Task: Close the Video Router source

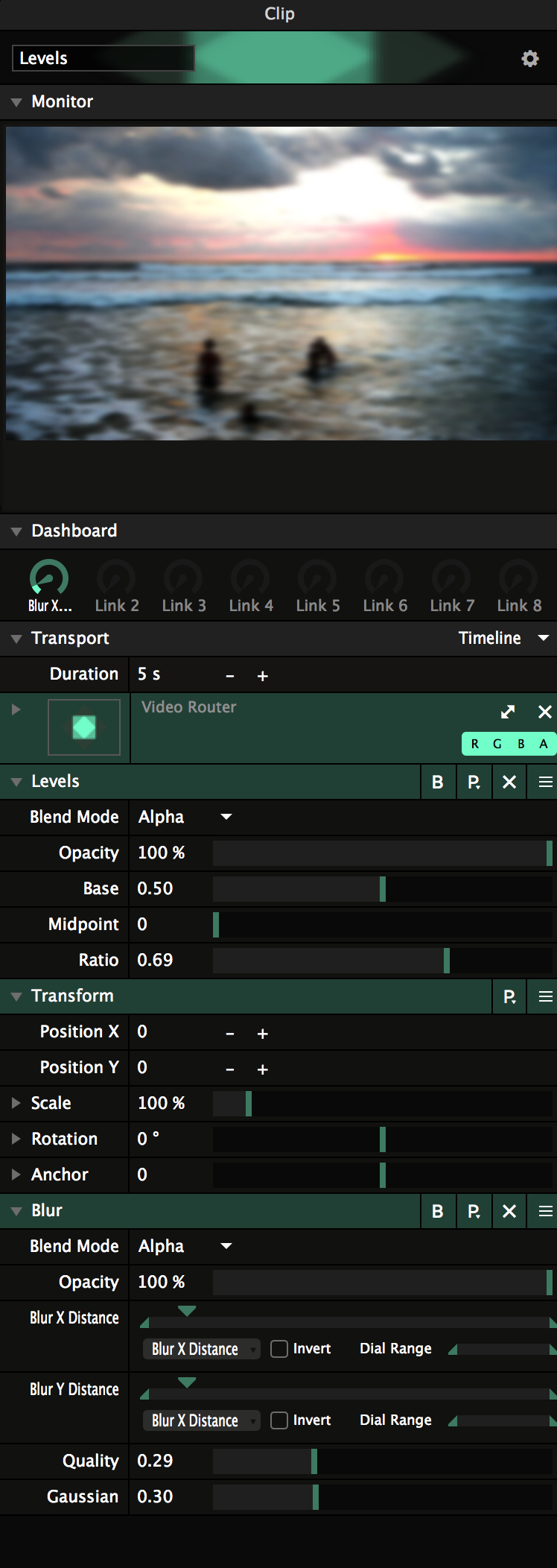Action: click(545, 712)
